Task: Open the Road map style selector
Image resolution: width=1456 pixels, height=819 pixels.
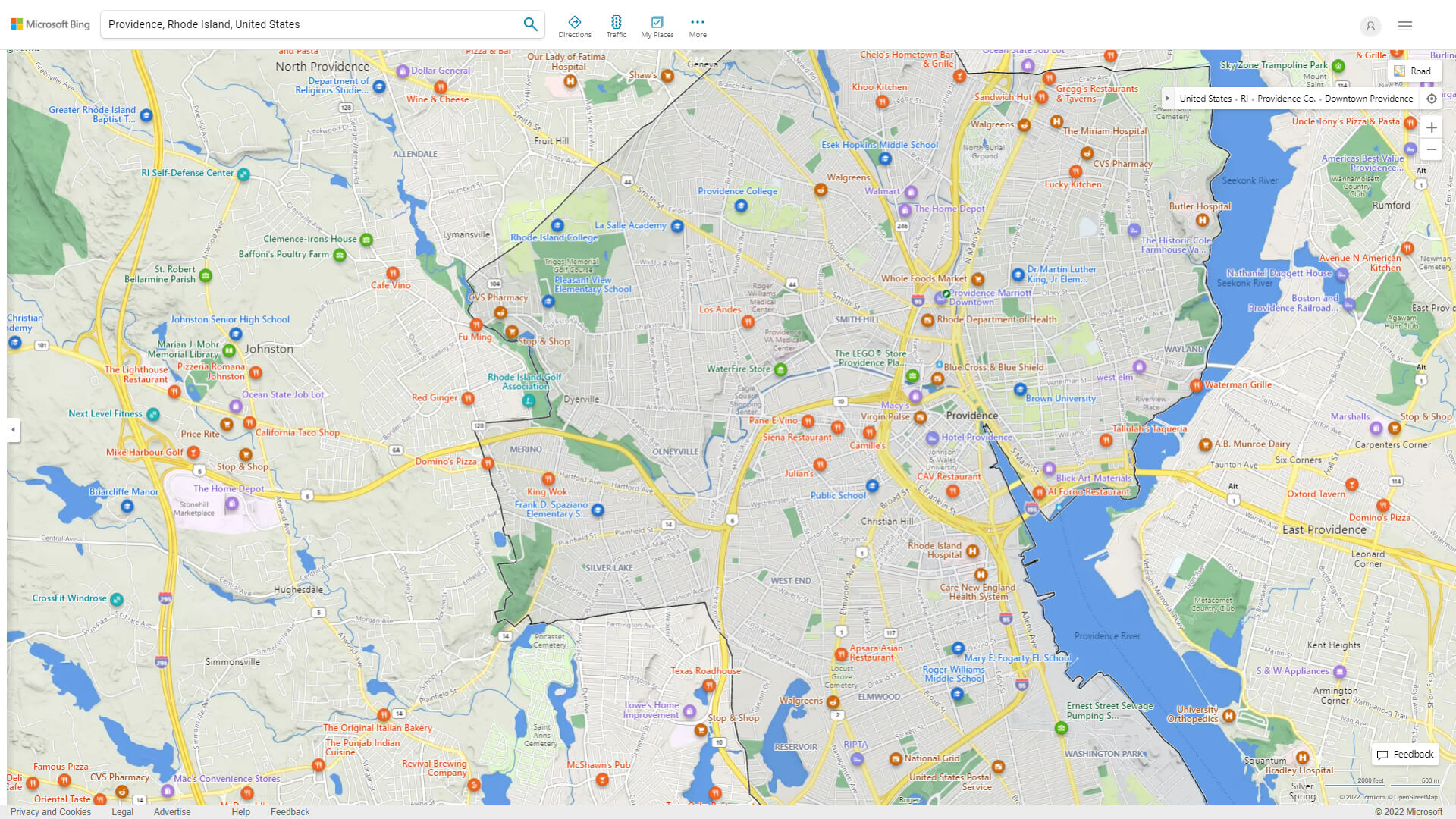Action: tap(1414, 71)
